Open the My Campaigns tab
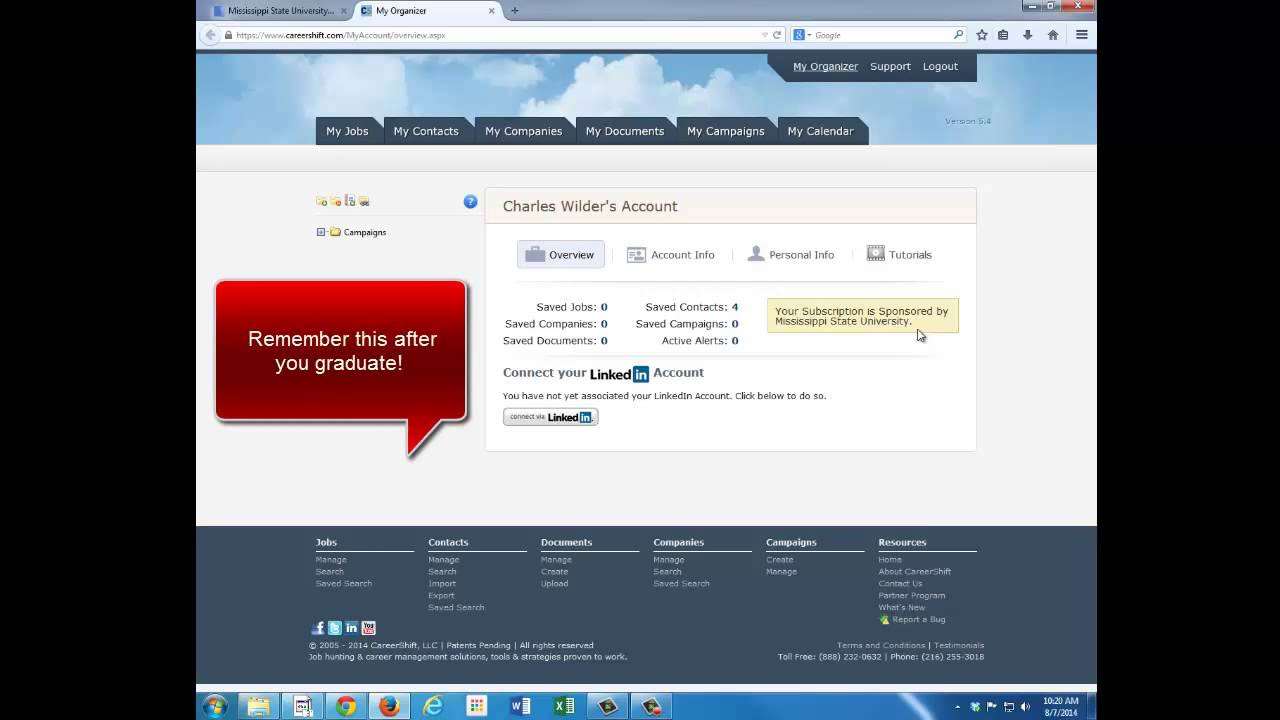Screen dimensions: 1280x720 click(726, 131)
